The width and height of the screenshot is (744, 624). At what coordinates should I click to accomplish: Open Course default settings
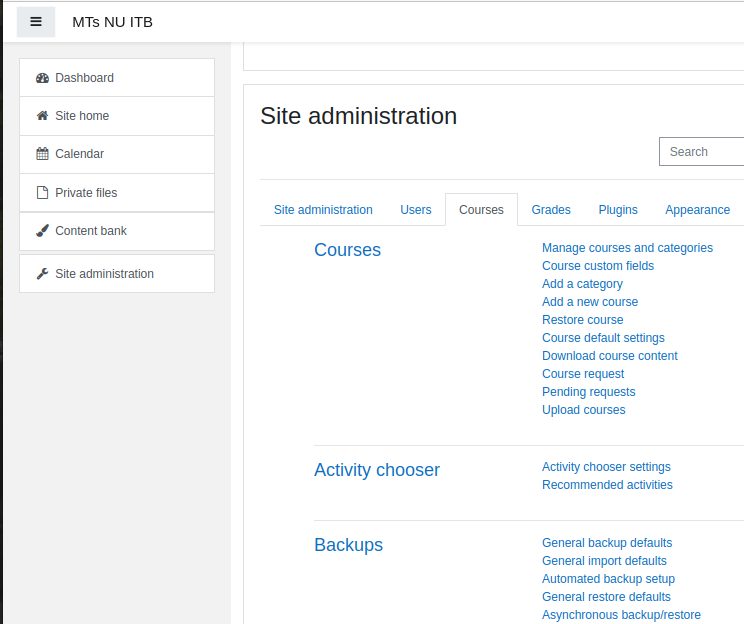coord(603,338)
